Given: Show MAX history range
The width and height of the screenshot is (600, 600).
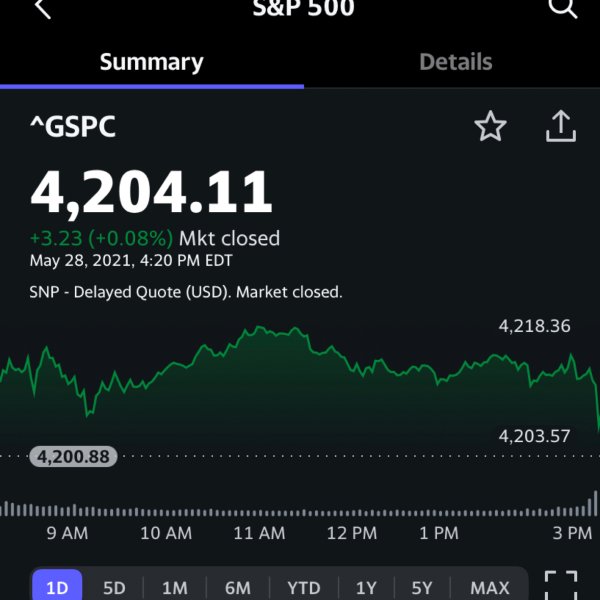Looking at the screenshot, I should pyautogui.click(x=490, y=587).
